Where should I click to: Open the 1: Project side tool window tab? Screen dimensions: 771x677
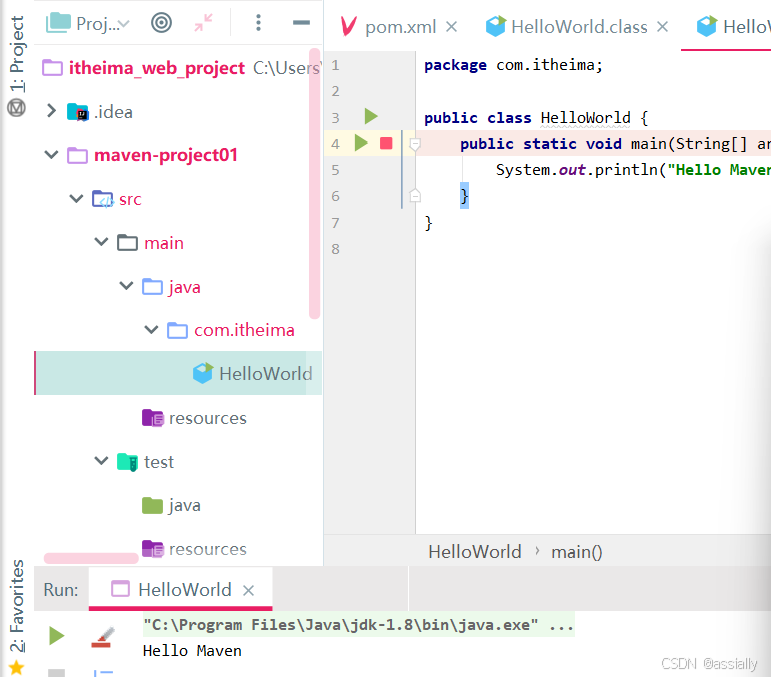pyautogui.click(x=17, y=53)
